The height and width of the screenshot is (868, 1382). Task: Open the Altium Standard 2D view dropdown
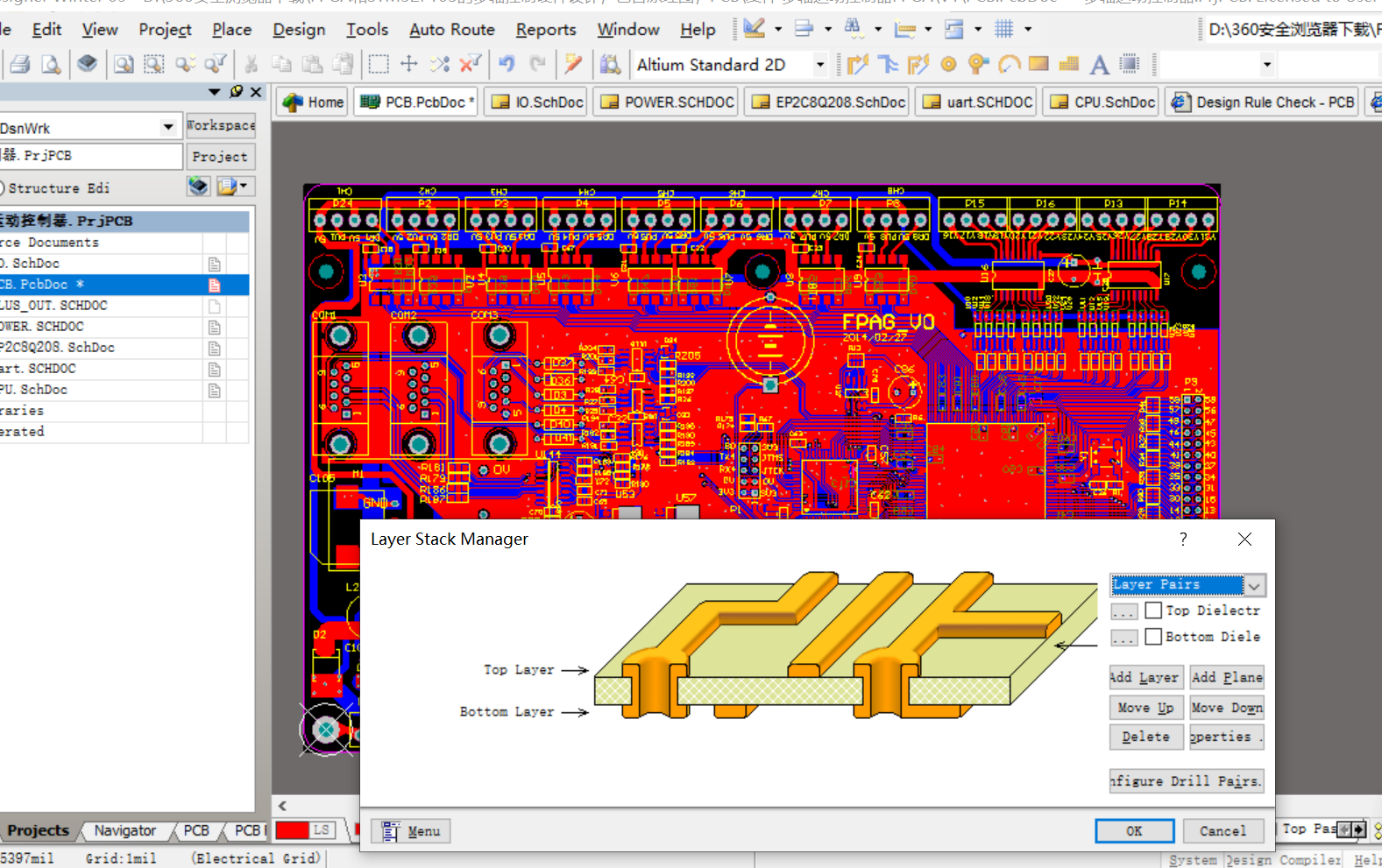coord(820,64)
